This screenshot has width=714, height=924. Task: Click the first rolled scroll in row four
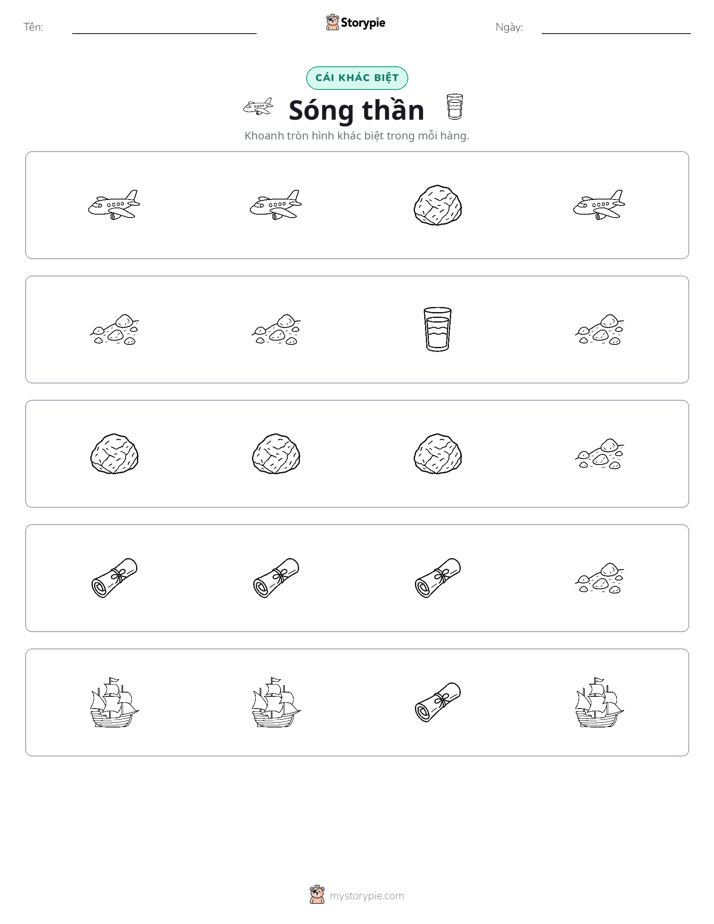114,578
